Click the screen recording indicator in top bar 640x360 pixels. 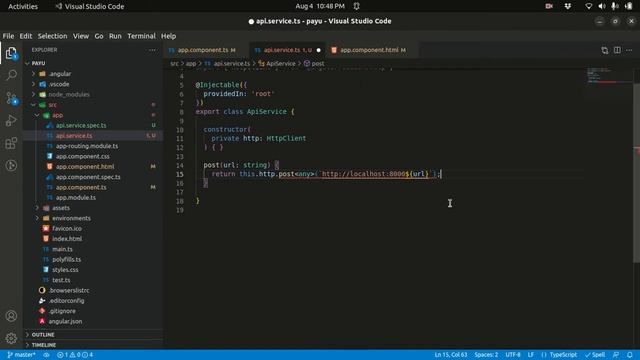pos(549,6)
